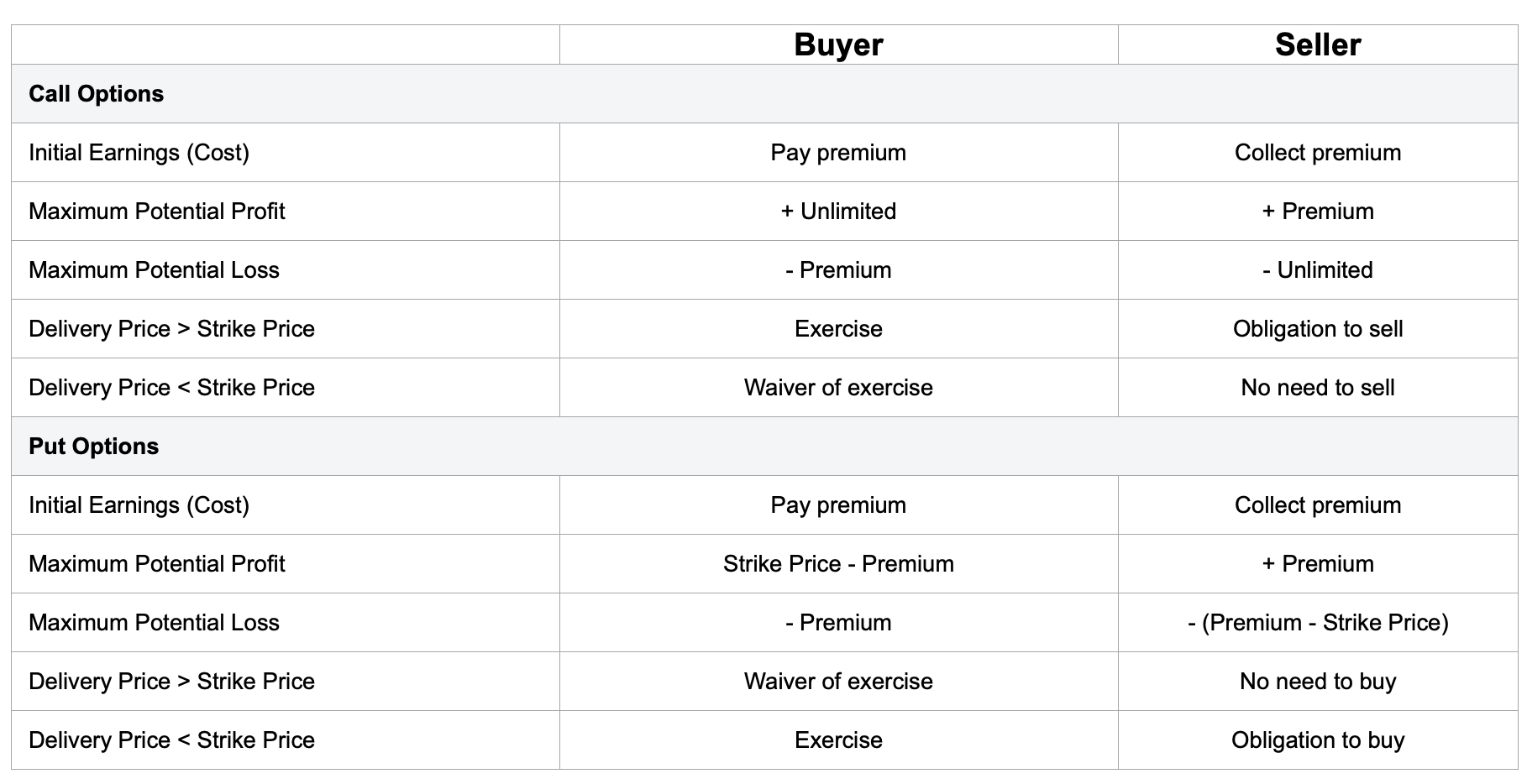The image size is (1527, 784).
Task: Click 'No need to sell' cell
Action: [1317, 388]
